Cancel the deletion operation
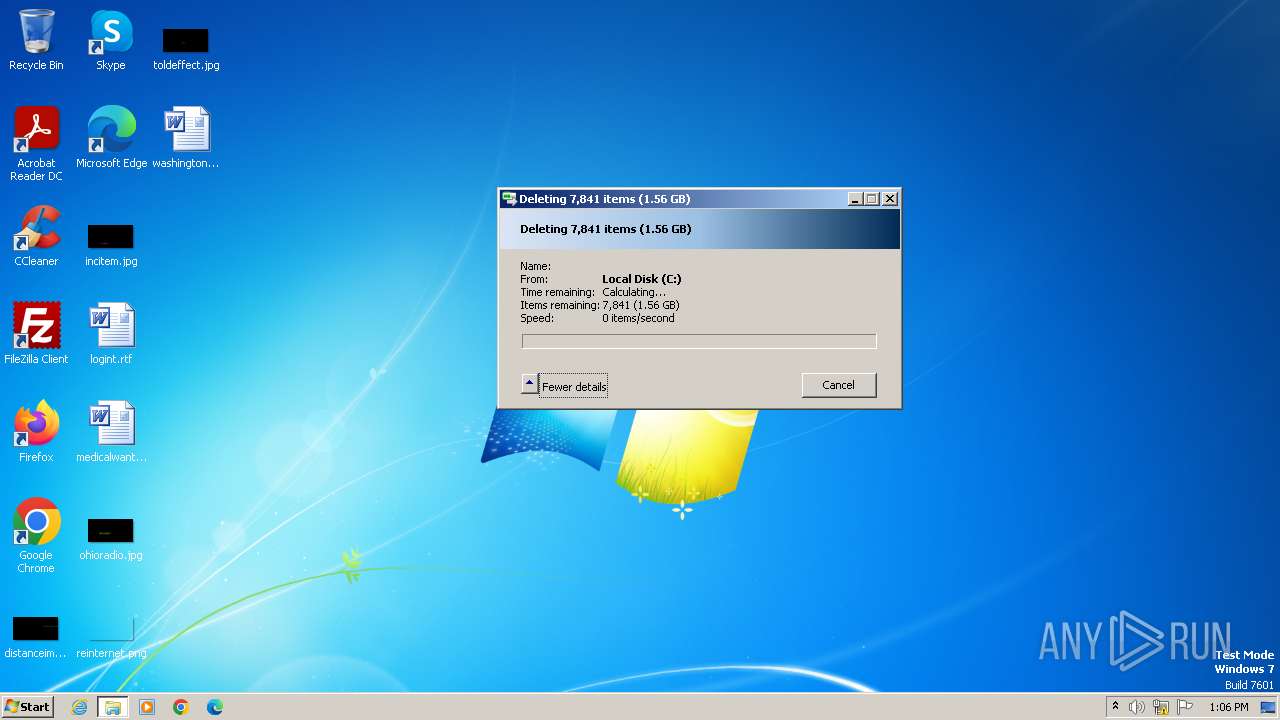1280x720 pixels. click(838, 385)
